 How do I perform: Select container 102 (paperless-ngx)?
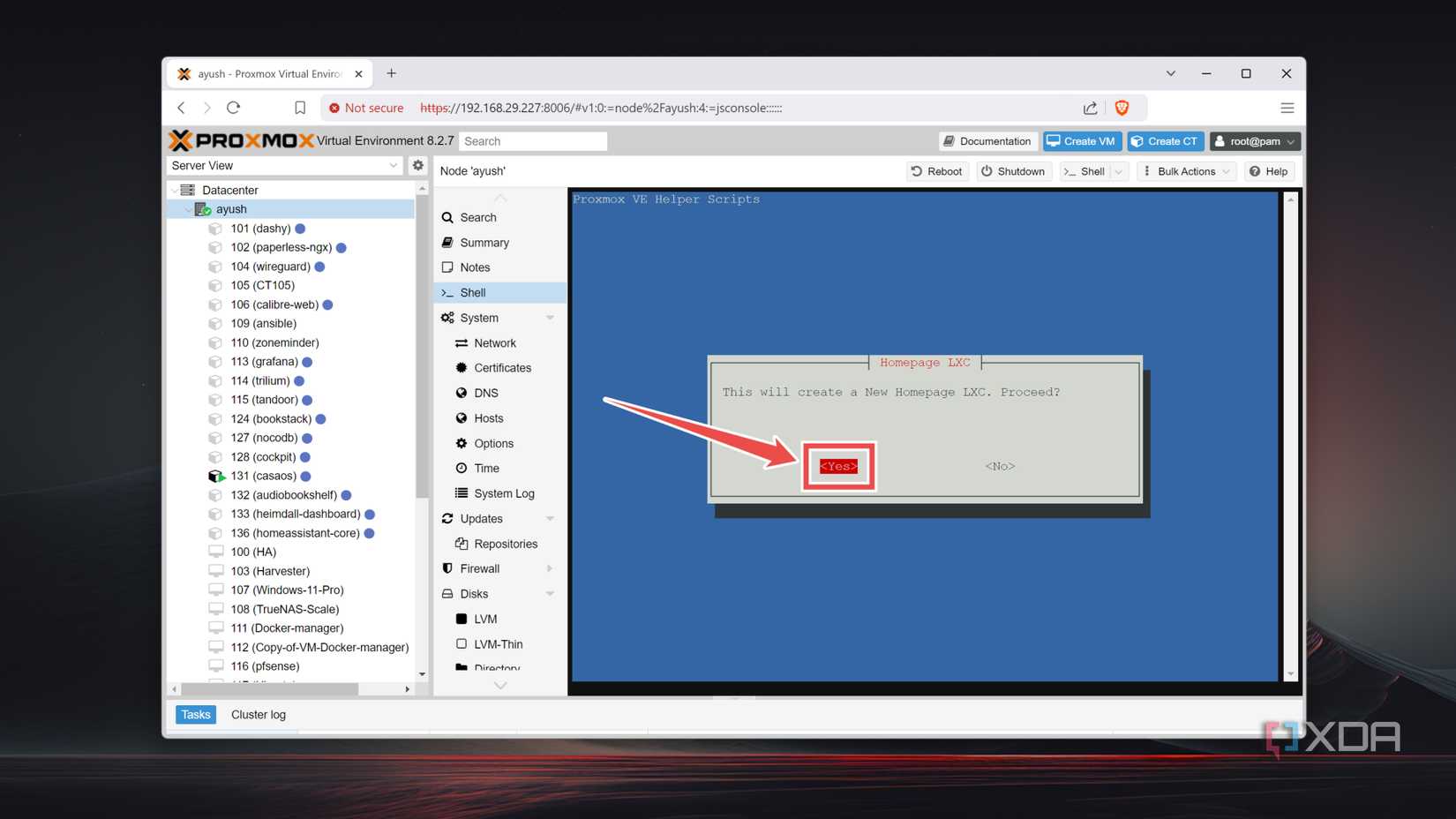click(281, 247)
